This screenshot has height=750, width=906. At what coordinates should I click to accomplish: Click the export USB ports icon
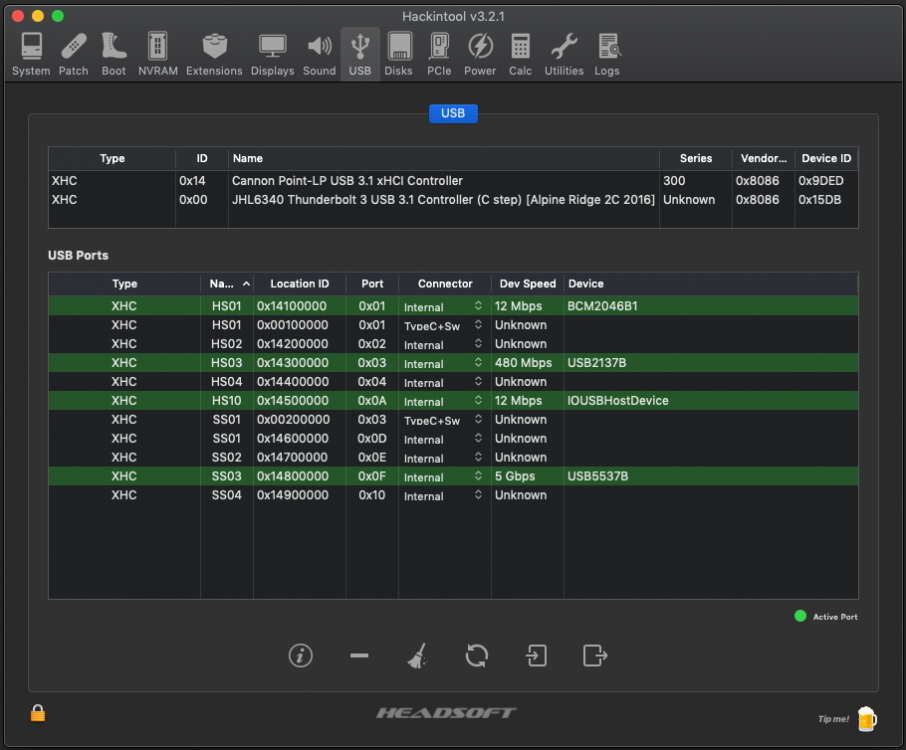pyautogui.click(x=595, y=655)
